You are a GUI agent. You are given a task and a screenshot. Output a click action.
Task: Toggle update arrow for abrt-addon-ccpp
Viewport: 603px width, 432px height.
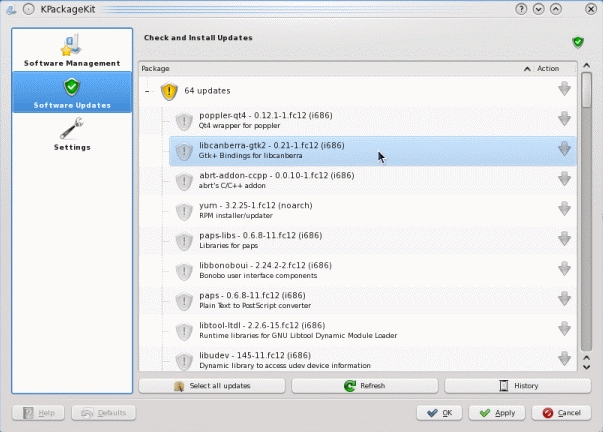(564, 178)
